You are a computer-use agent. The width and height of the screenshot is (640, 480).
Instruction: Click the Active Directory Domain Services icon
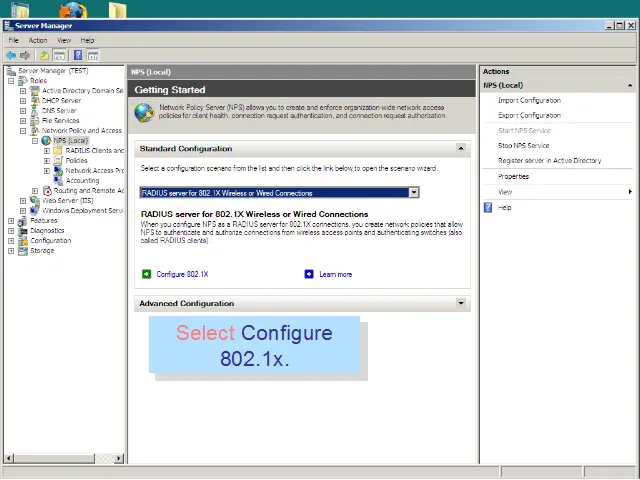click(35, 91)
